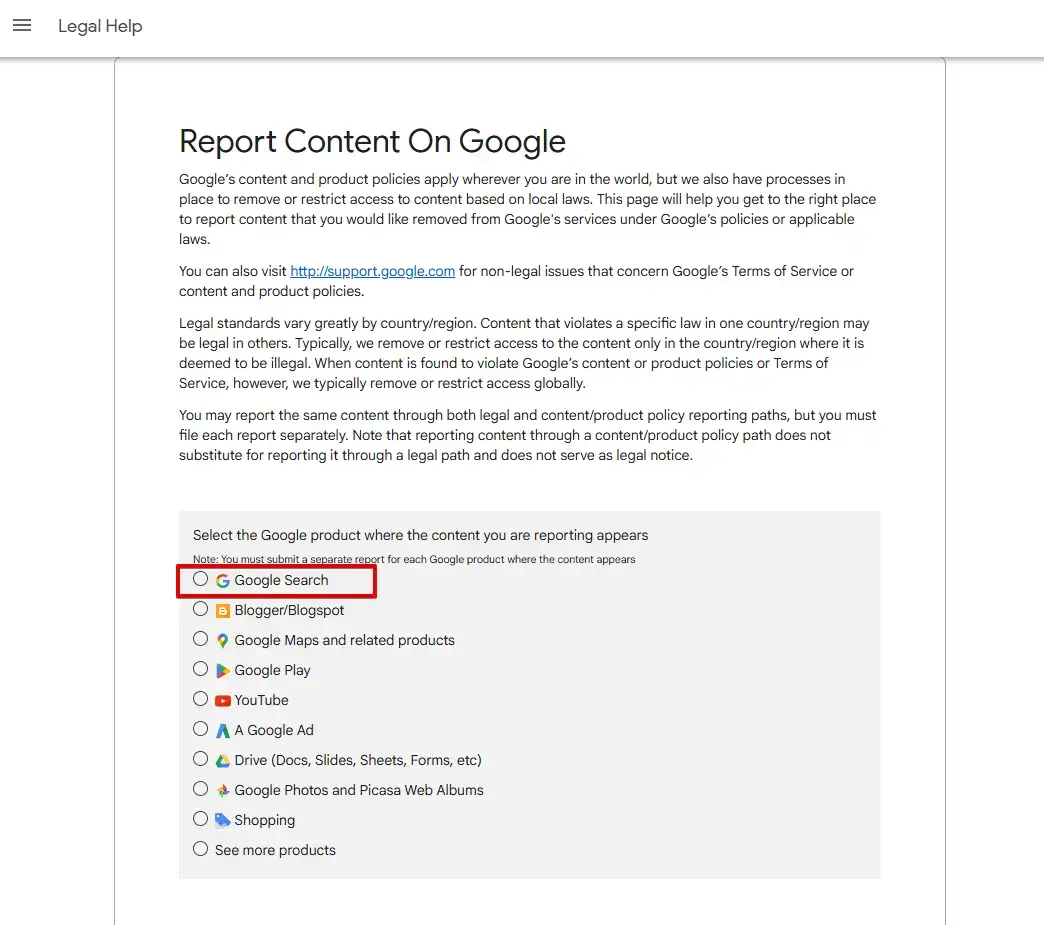Select Google Photos and Picasa Web Albums radio
Image resolution: width=1044 pixels, height=925 pixels.
[200, 788]
